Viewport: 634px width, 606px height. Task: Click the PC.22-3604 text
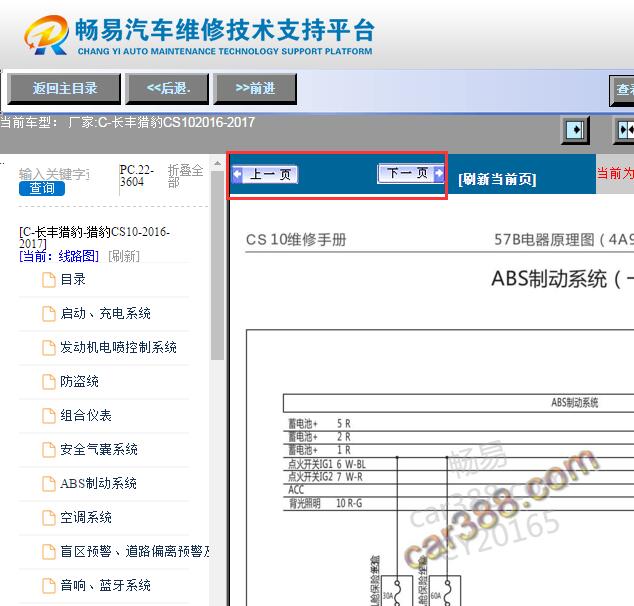tap(136, 176)
